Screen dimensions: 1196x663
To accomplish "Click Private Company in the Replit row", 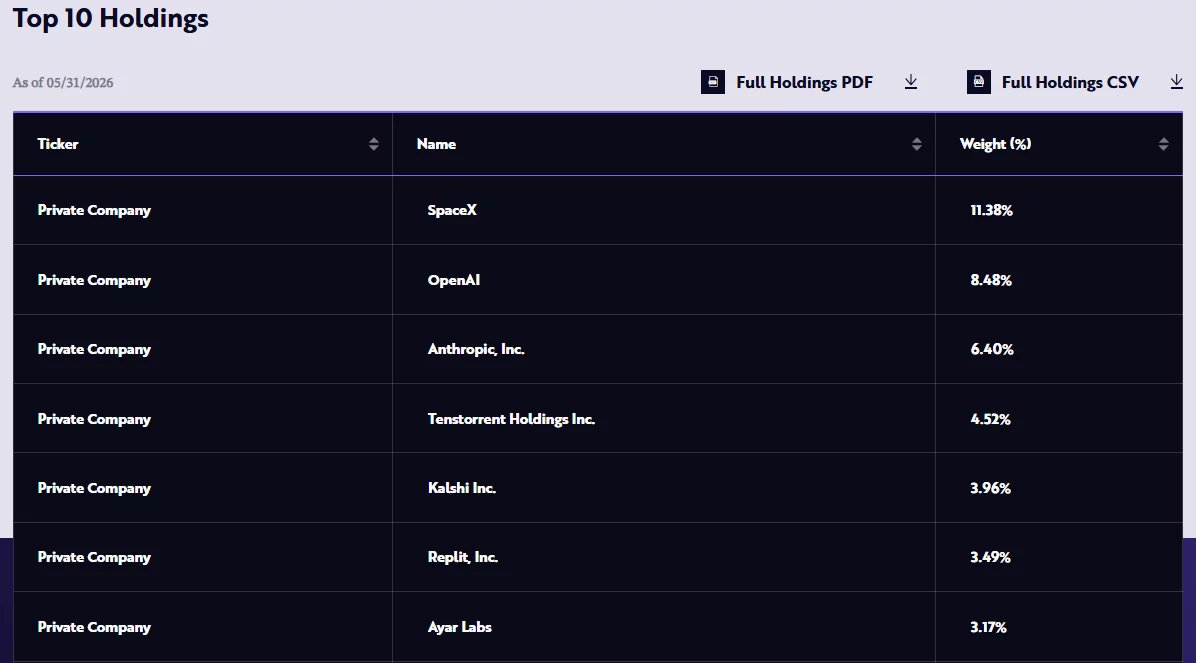I will pyautogui.click(x=94, y=558).
